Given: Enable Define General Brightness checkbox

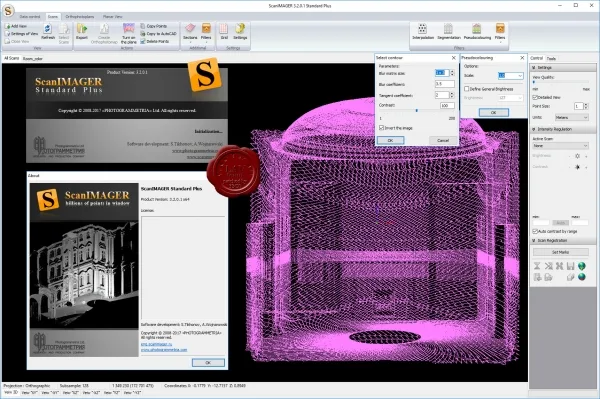Looking at the screenshot, I should pyautogui.click(x=466, y=89).
